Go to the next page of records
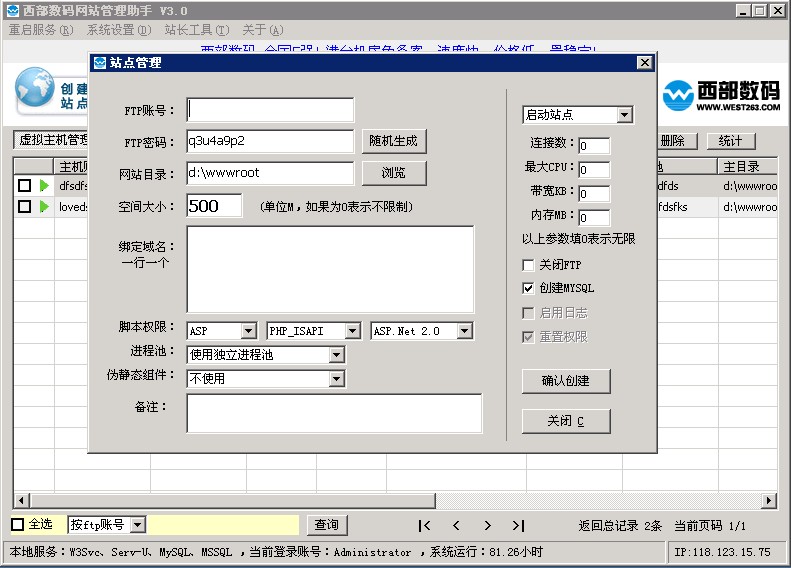This screenshot has width=791, height=568. tap(487, 525)
